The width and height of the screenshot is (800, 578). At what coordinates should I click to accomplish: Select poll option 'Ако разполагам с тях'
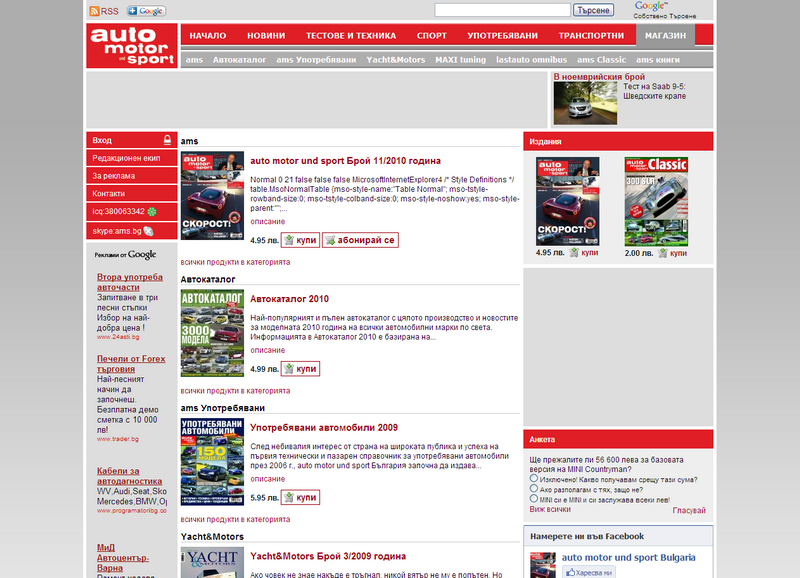[534, 489]
